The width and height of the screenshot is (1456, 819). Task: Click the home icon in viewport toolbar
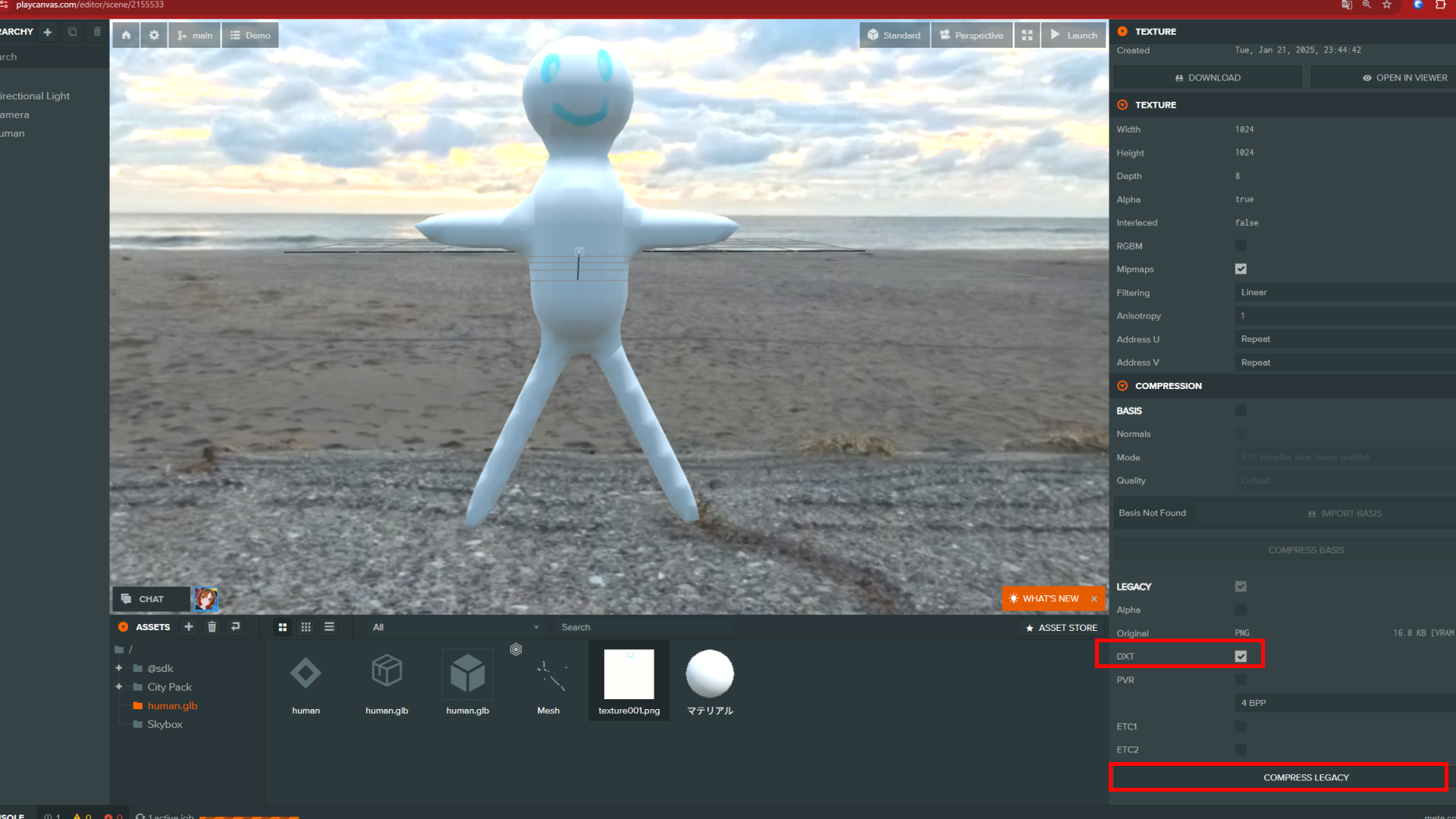[x=126, y=35]
